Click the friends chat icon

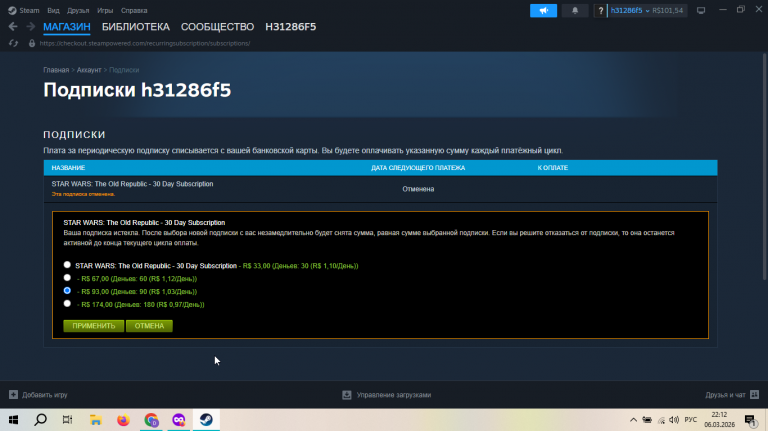pos(755,394)
